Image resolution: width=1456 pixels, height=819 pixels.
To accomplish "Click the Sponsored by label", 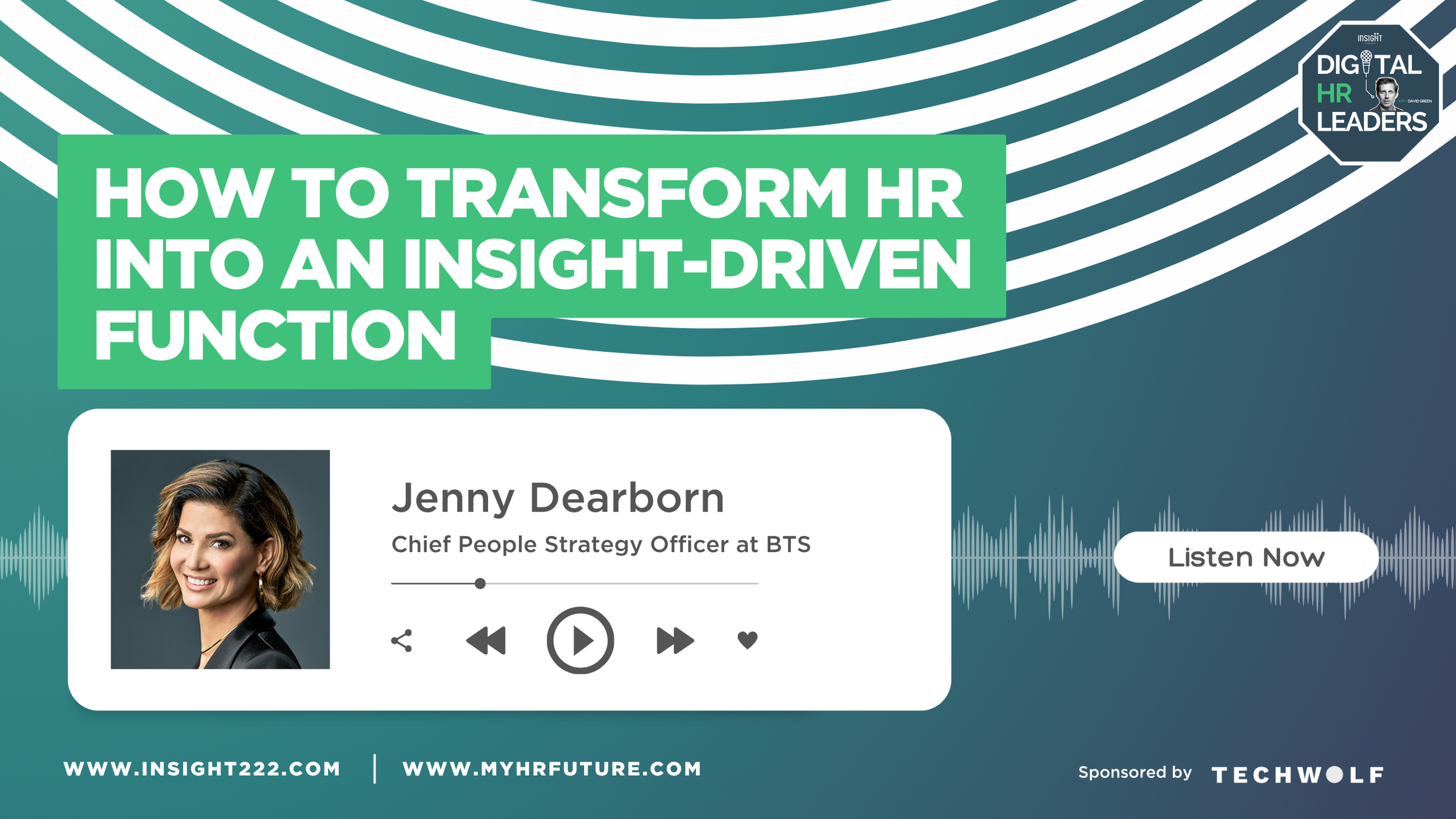I will 1135,772.
